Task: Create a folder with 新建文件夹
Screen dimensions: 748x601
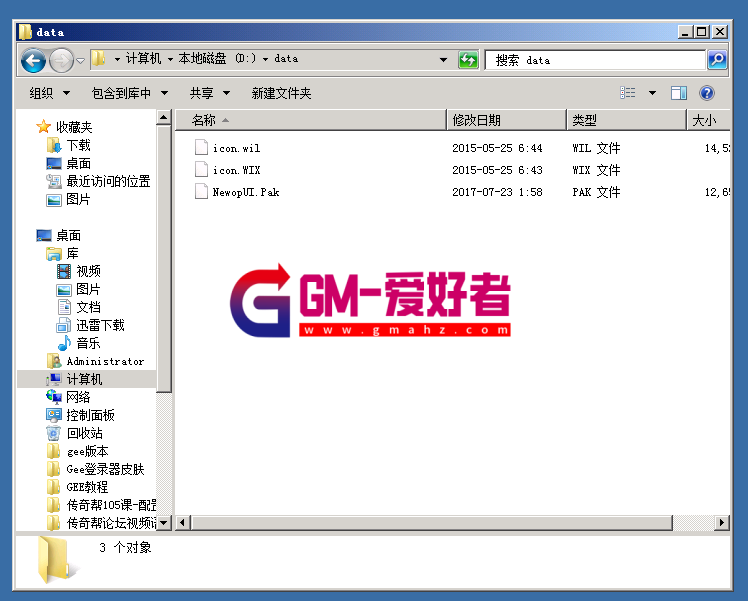Action: point(281,93)
